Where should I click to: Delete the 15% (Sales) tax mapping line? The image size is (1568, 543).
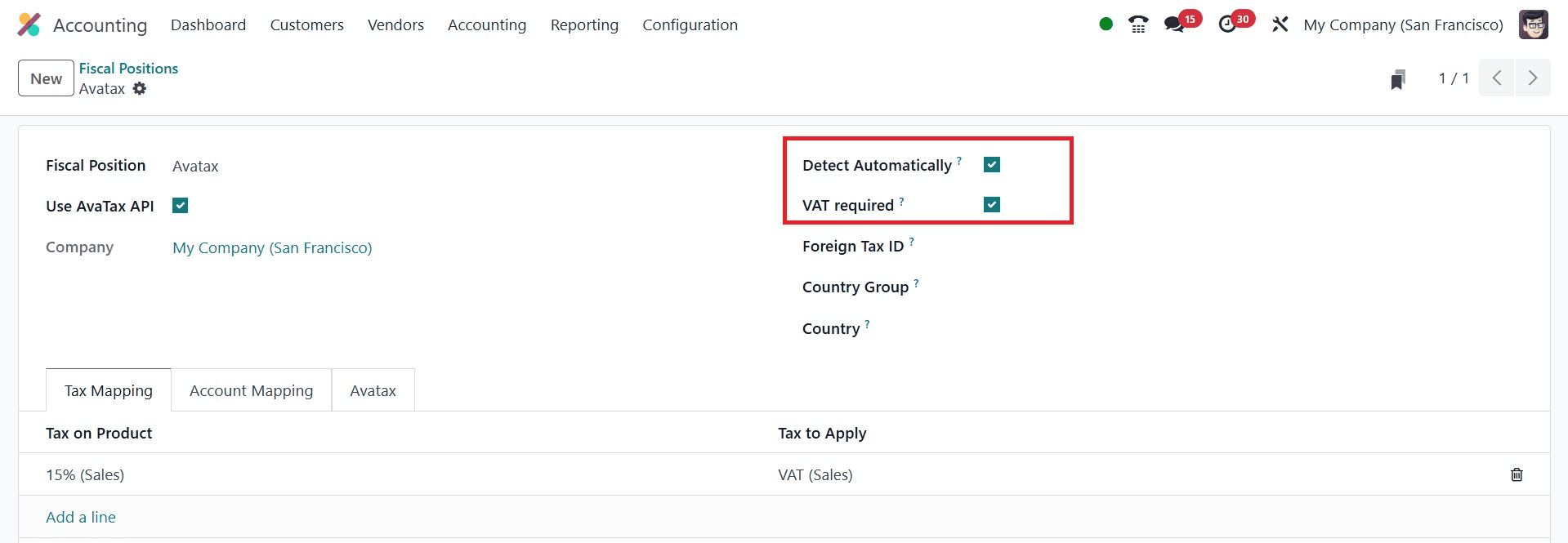(x=1517, y=474)
